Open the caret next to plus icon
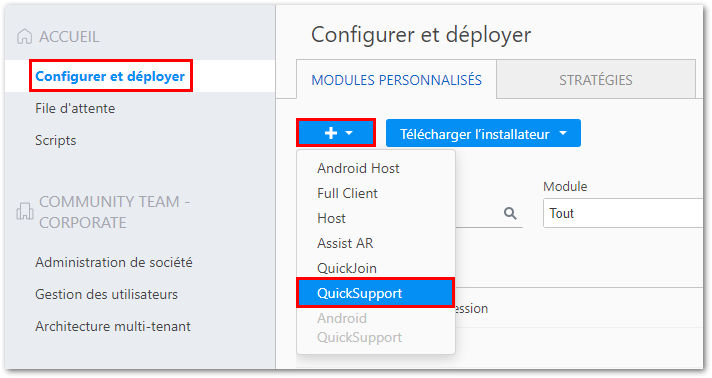712x378 pixels. (x=349, y=133)
